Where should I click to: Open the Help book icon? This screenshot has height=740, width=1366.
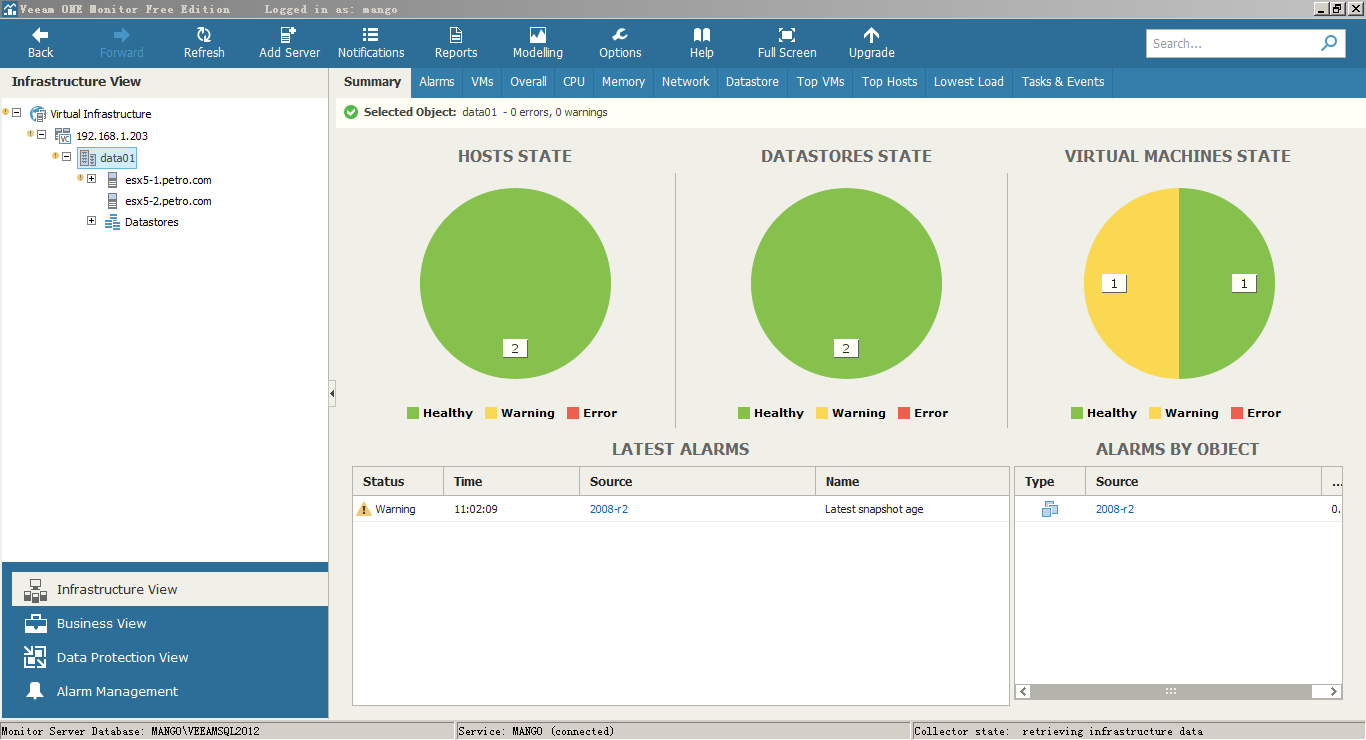click(x=702, y=35)
